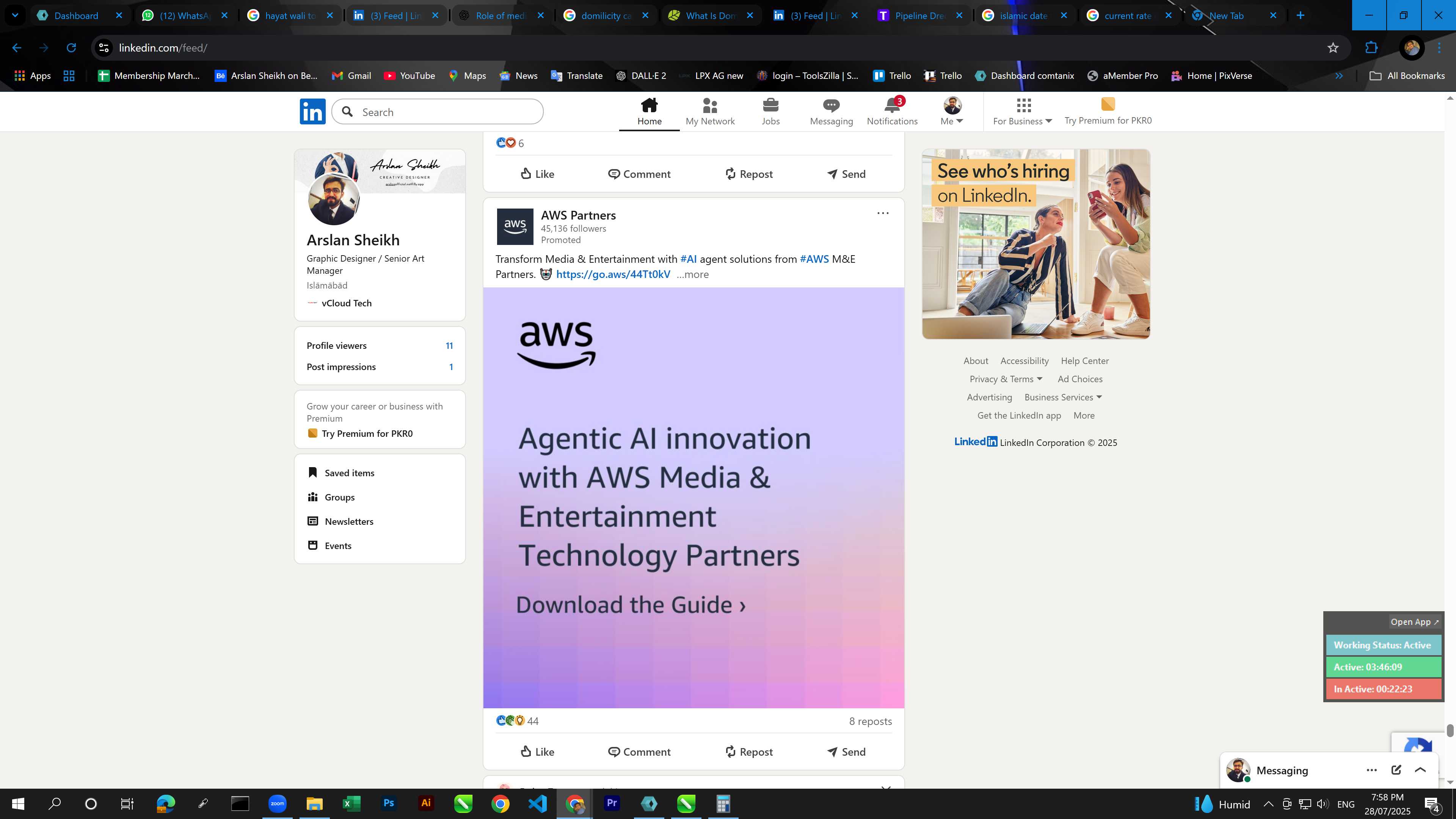Open the Jobs page
The width and height of the screenshot is (1456, 819).
click(x=770, y=111)
